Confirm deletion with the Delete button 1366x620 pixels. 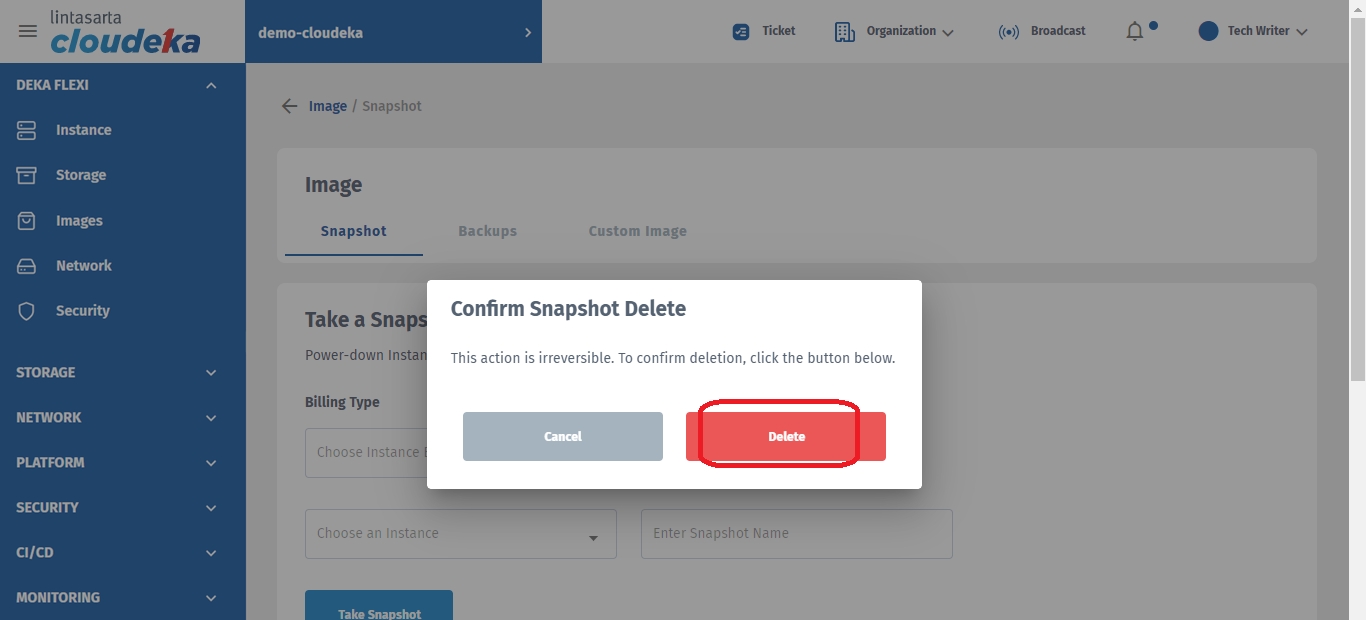tap(786, 437)
